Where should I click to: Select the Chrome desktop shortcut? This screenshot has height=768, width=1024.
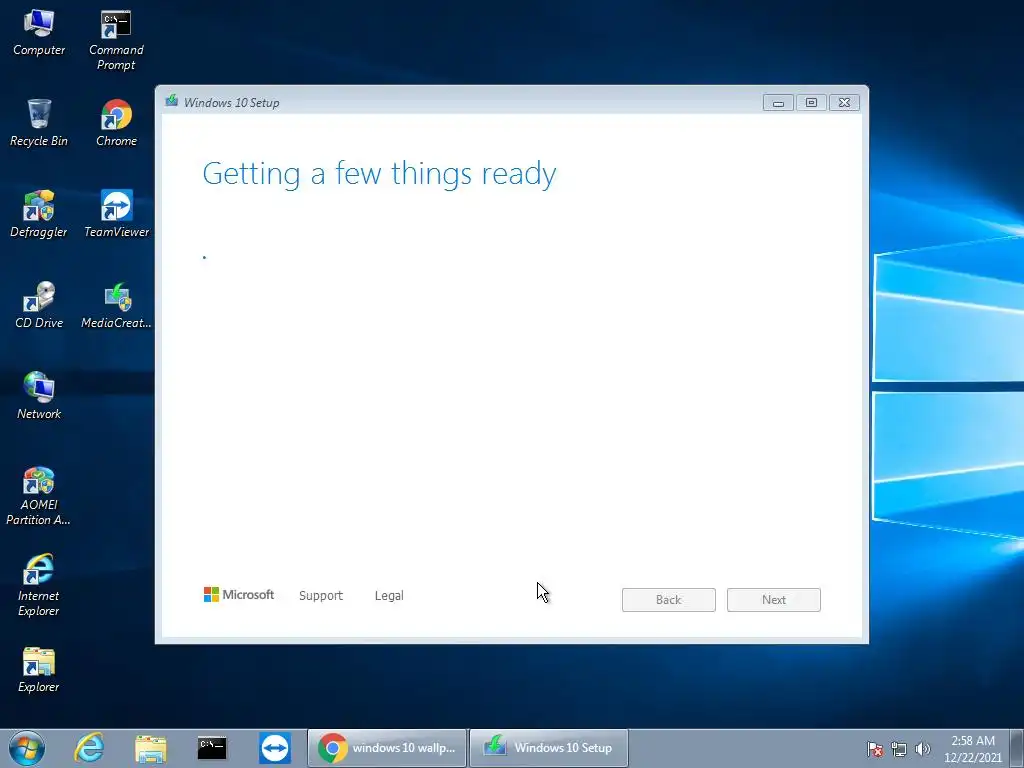(x=116, y=123)
